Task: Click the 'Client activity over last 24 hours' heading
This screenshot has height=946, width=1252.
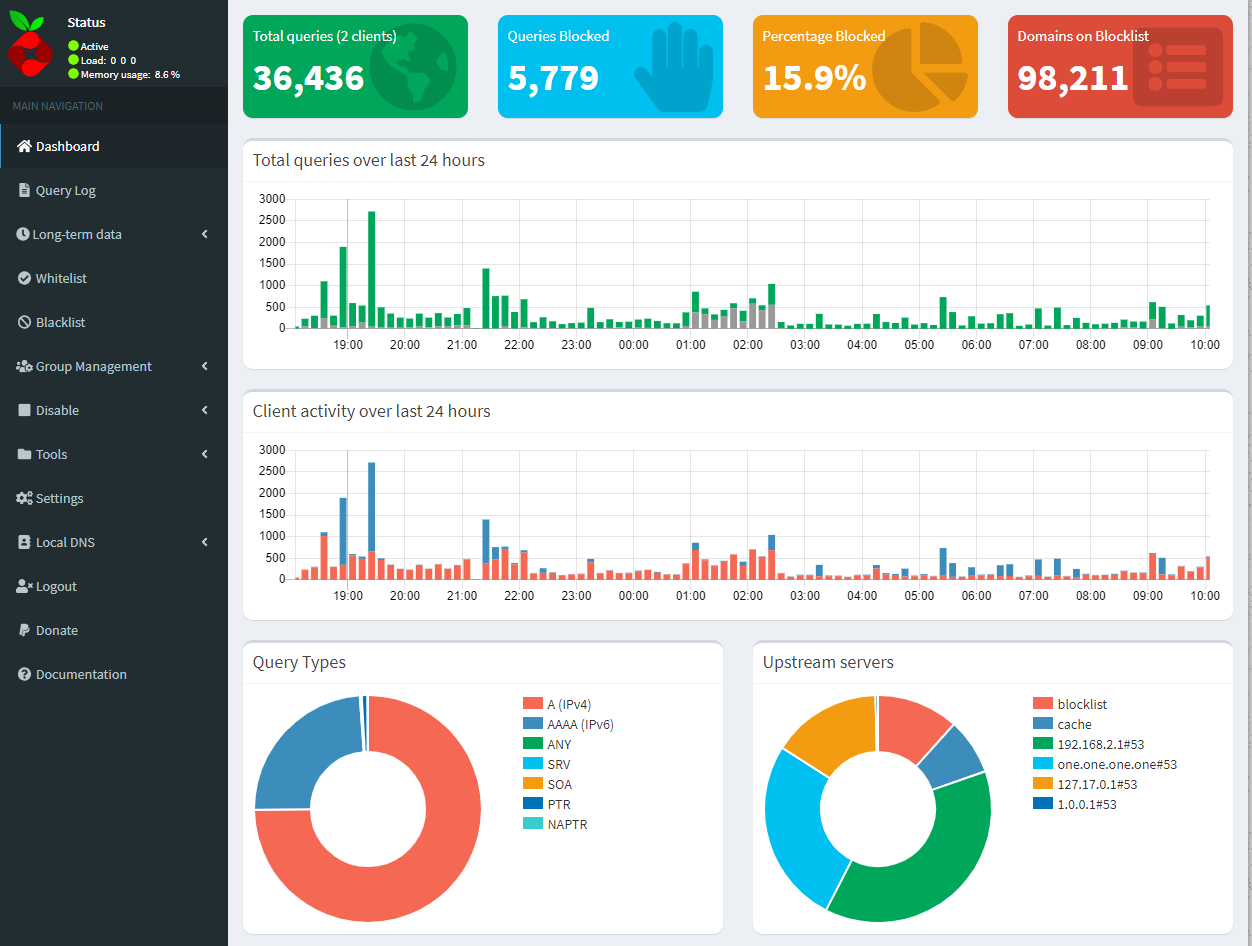Action: click(372, 411)
